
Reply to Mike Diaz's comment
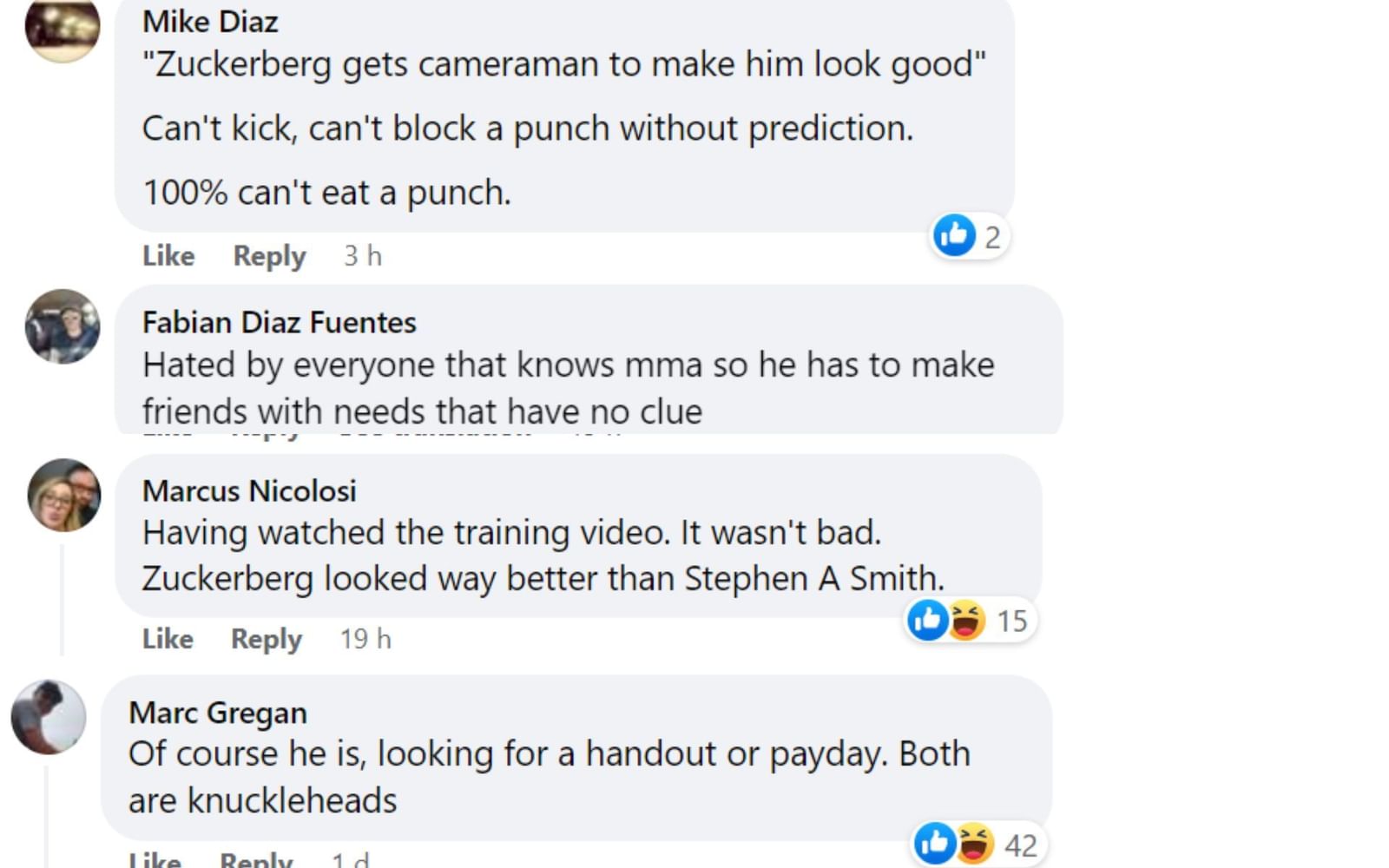(269, 256)
